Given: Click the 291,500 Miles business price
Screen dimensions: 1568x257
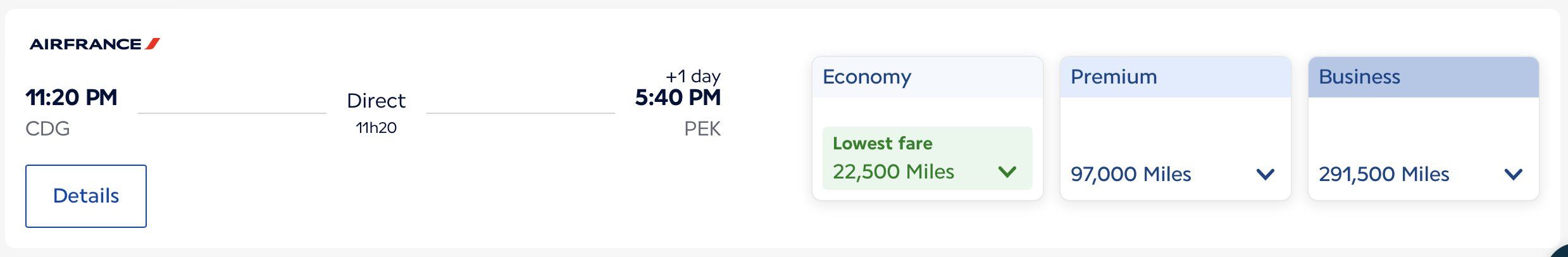Looking at the screenshot, I should (x=1384, y=174).
